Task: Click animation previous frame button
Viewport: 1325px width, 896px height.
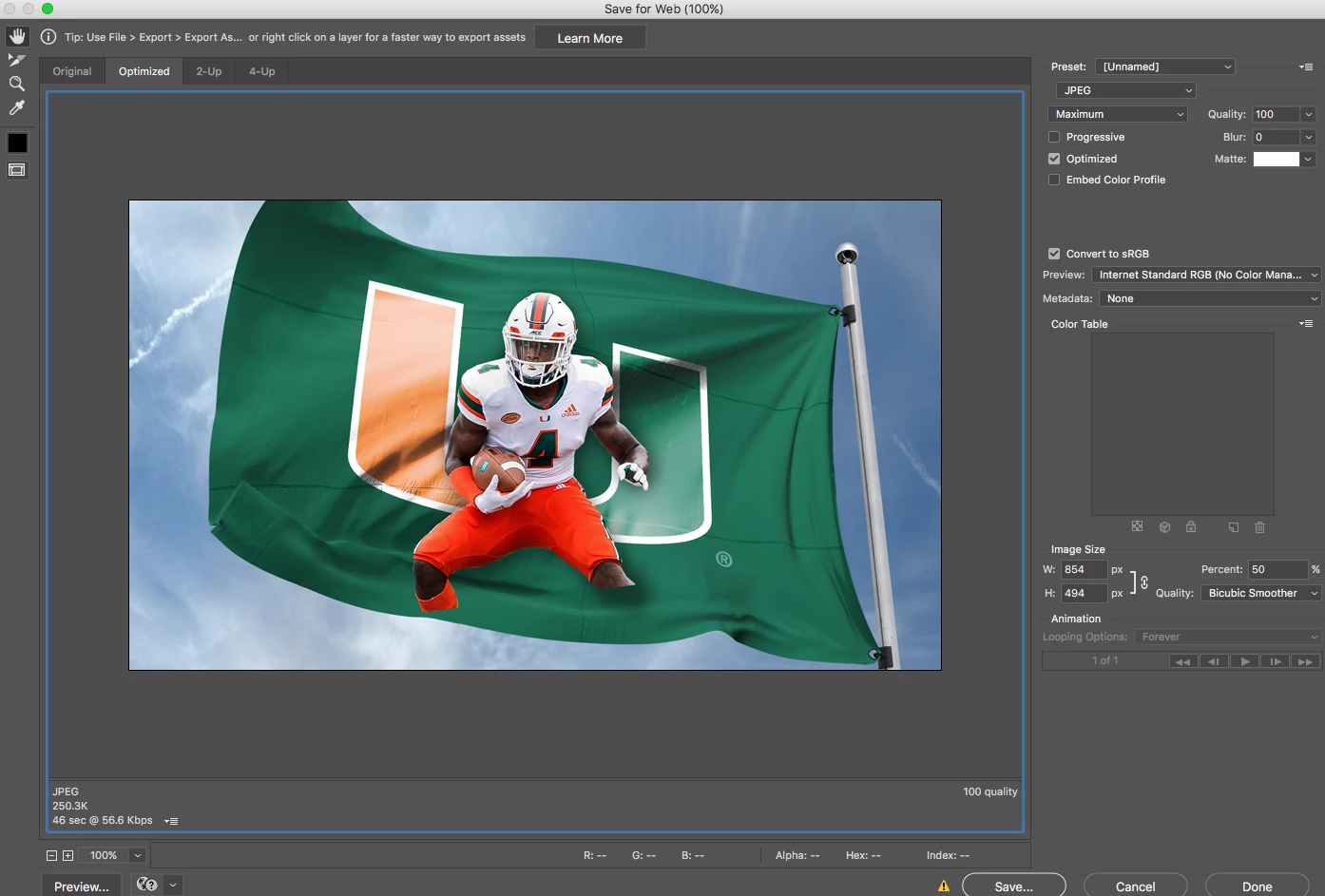Action: (x=1214, y=661)
